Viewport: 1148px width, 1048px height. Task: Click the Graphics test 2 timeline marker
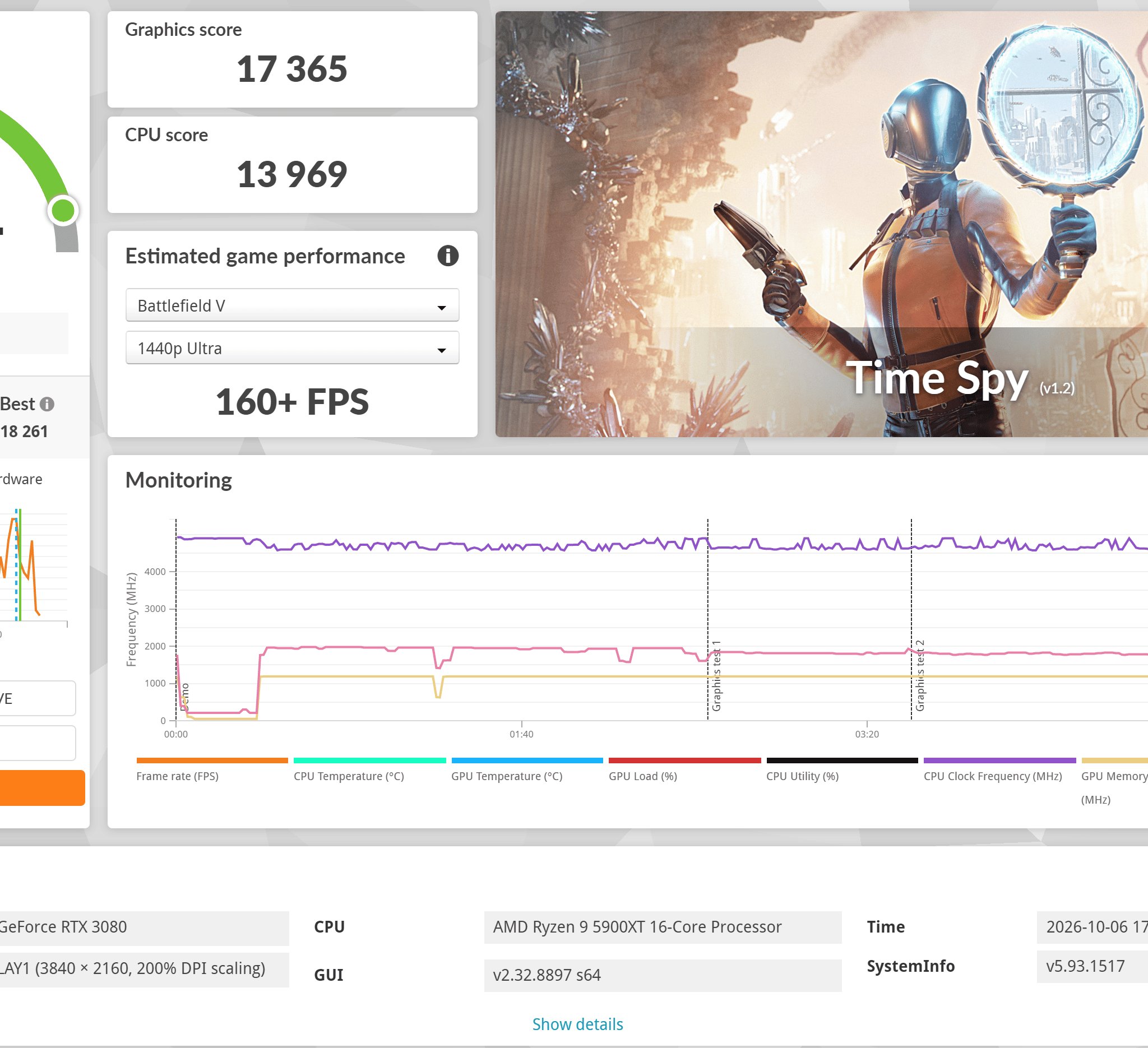coord(920,676)
